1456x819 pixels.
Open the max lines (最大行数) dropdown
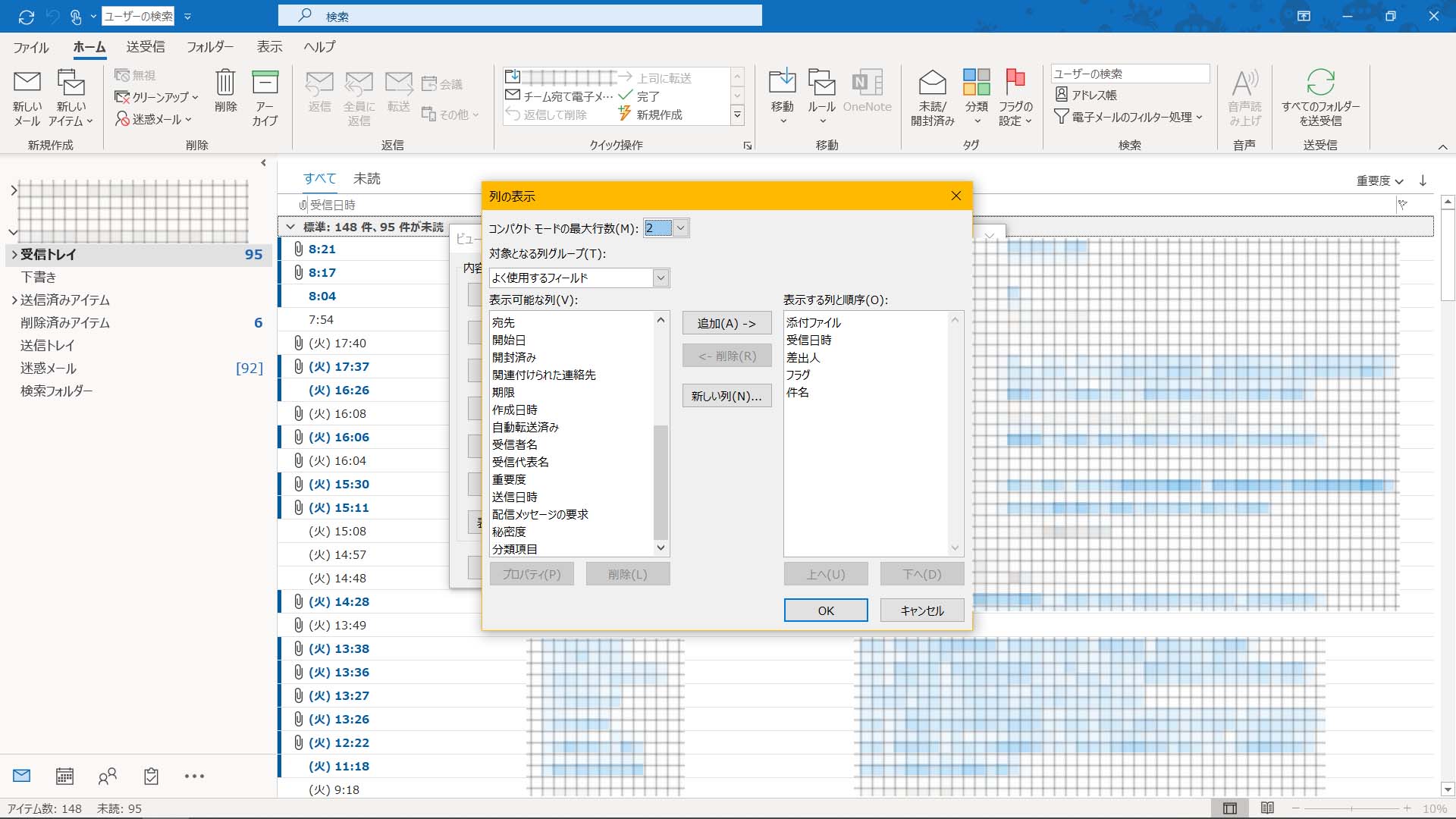[680, 228]
